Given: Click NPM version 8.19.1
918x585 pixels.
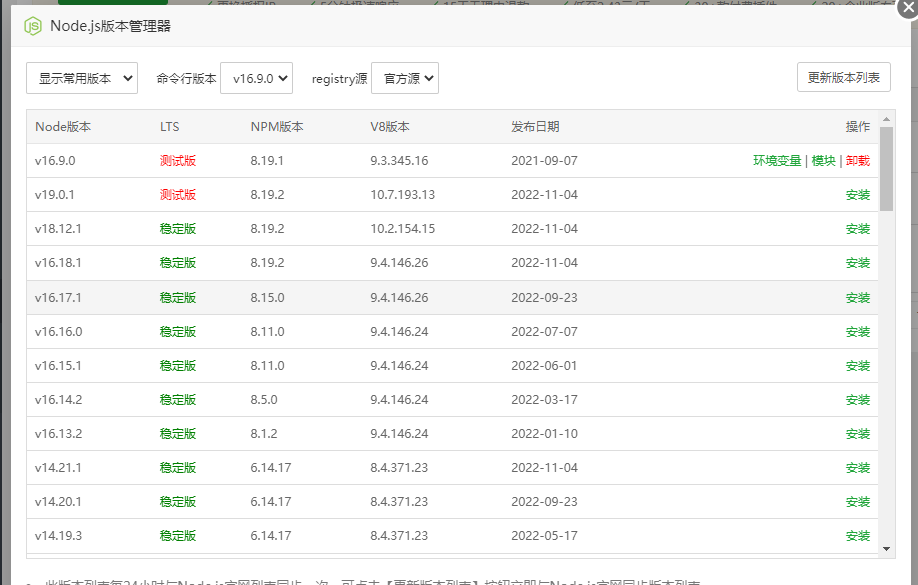Looking at the screenshot, I should 267,160.
